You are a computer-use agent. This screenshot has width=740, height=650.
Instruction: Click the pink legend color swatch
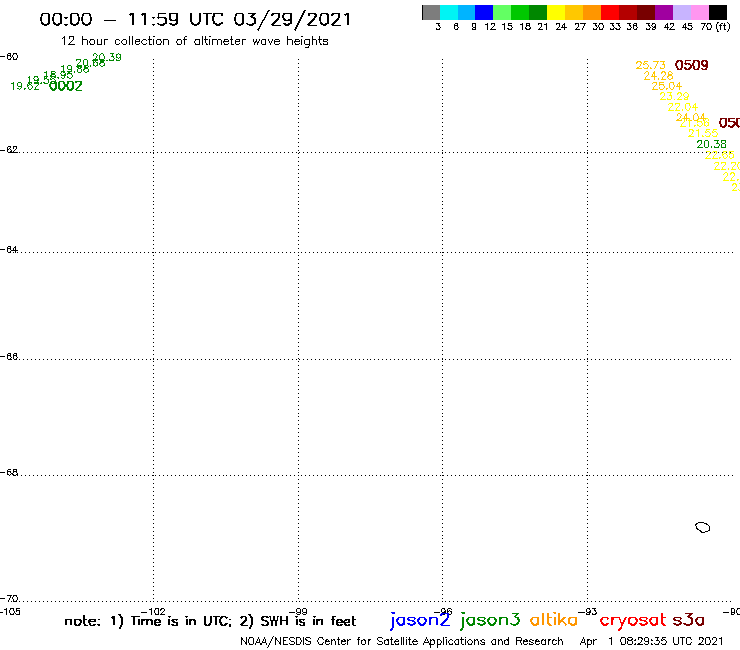click(x=700, y=12)
